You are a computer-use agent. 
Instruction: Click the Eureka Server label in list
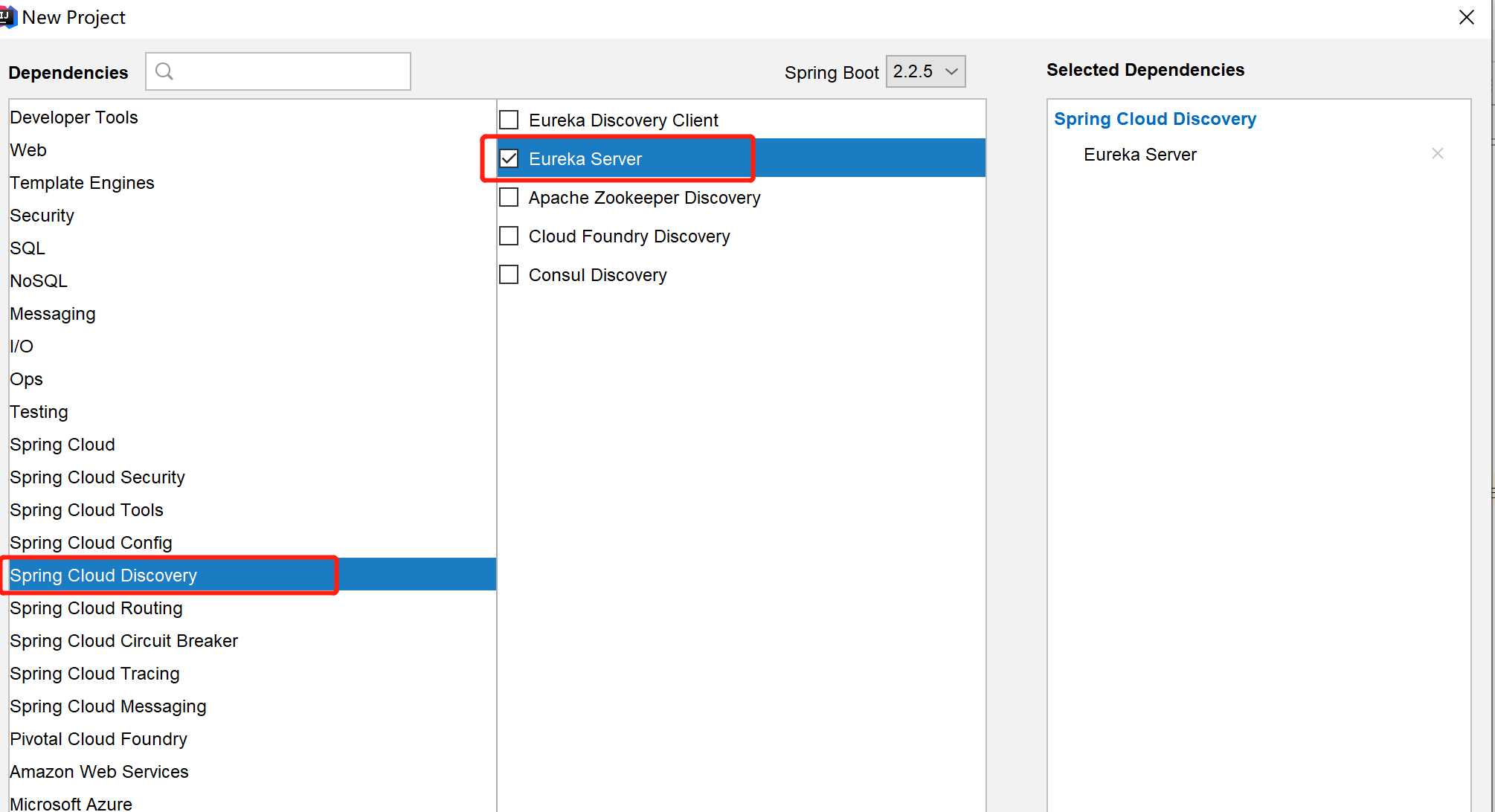[x=585, y=159]
